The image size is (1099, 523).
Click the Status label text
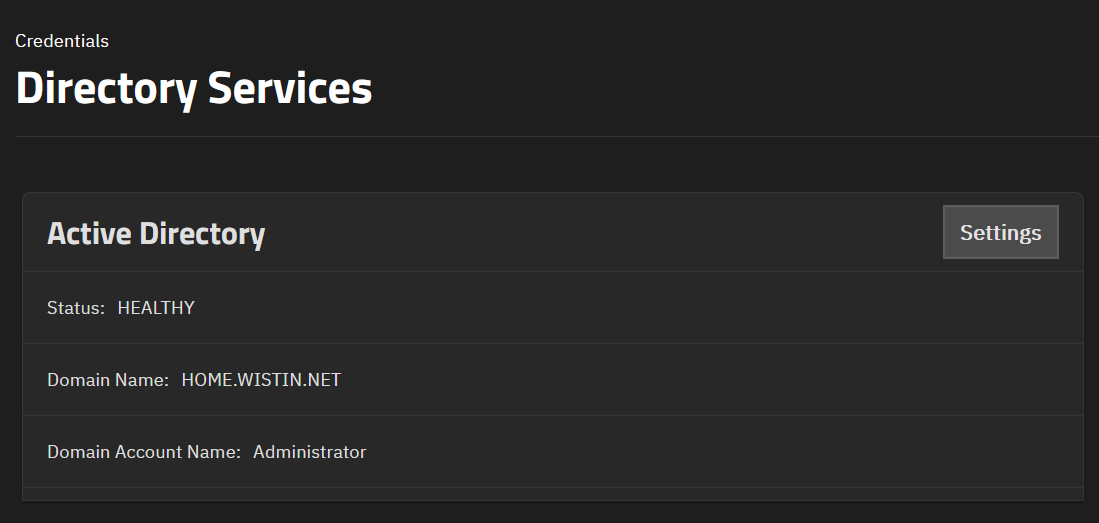76,308
